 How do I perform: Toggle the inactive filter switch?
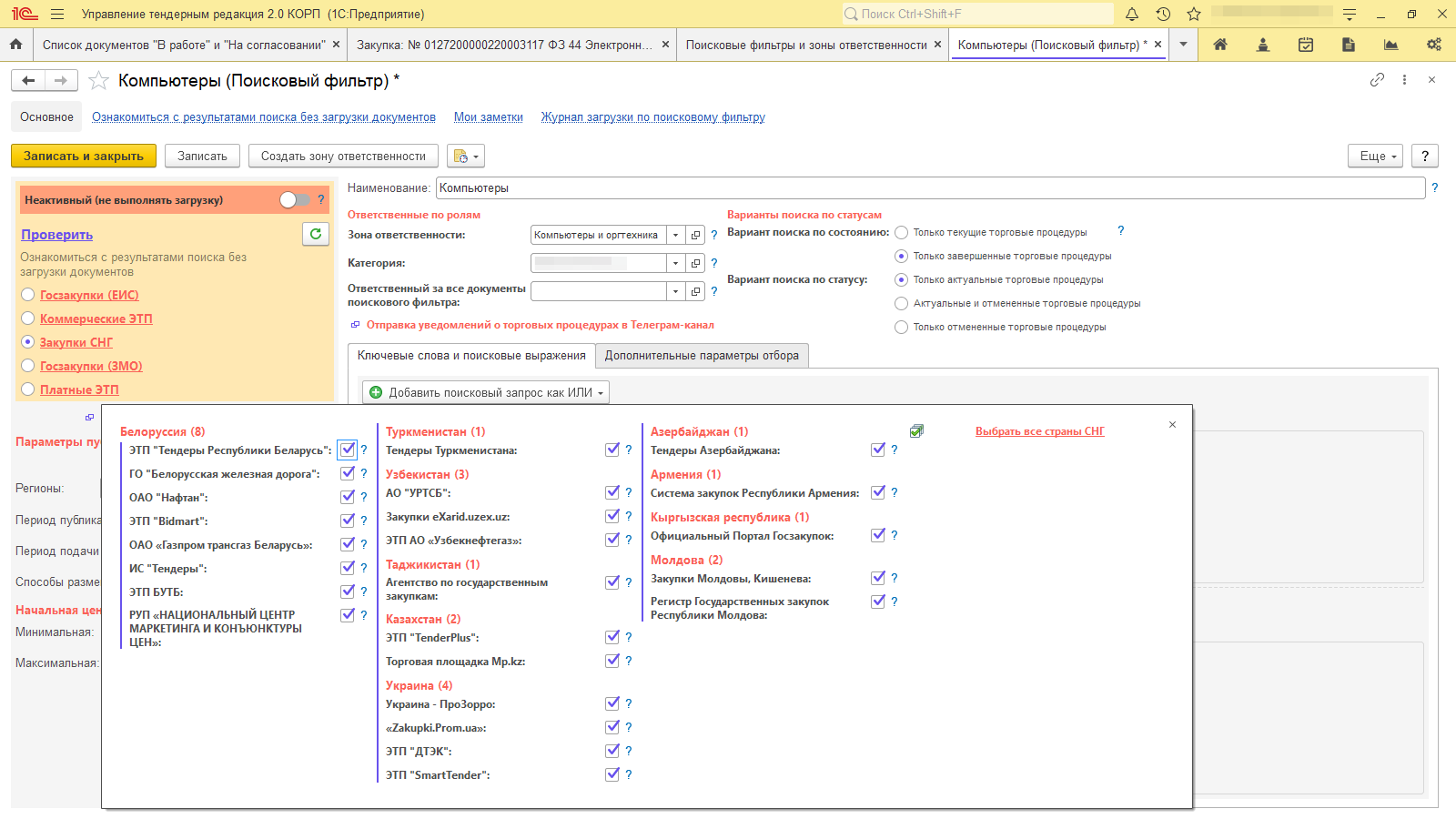[x=294, y=200]
